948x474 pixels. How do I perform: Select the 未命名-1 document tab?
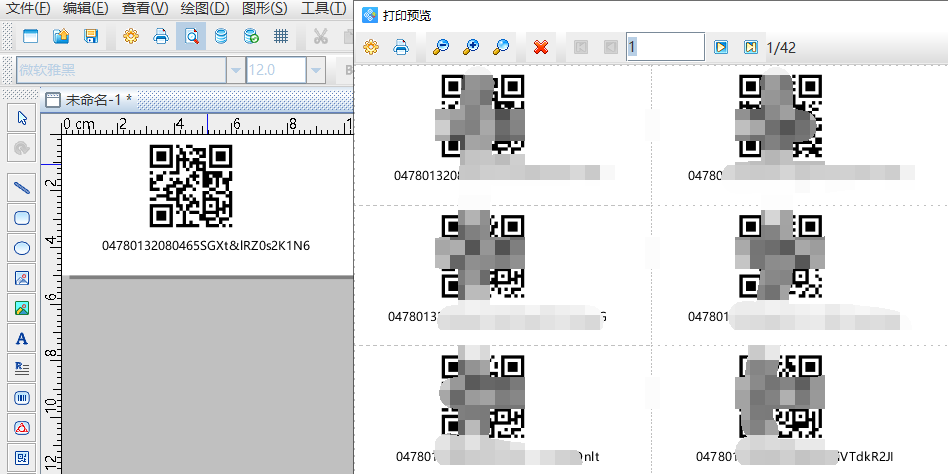pyautogui.click(x=89, y=100)
